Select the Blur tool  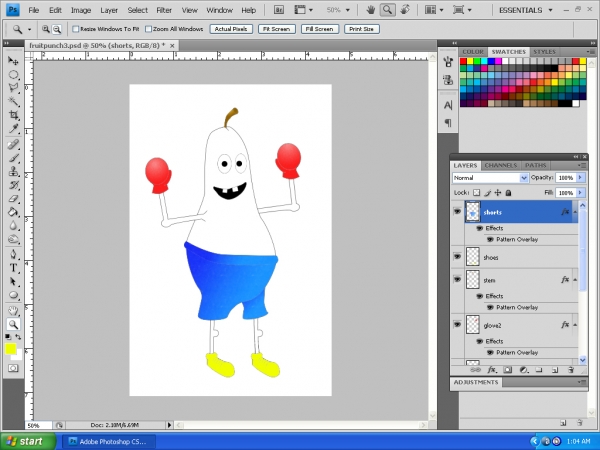(13, 226)
